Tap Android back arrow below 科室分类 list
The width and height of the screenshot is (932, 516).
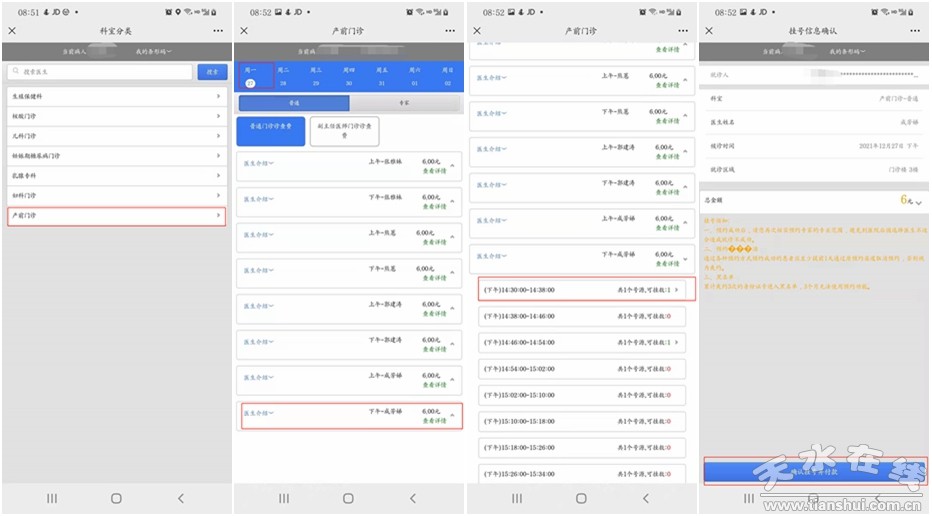tap(181, 498)
